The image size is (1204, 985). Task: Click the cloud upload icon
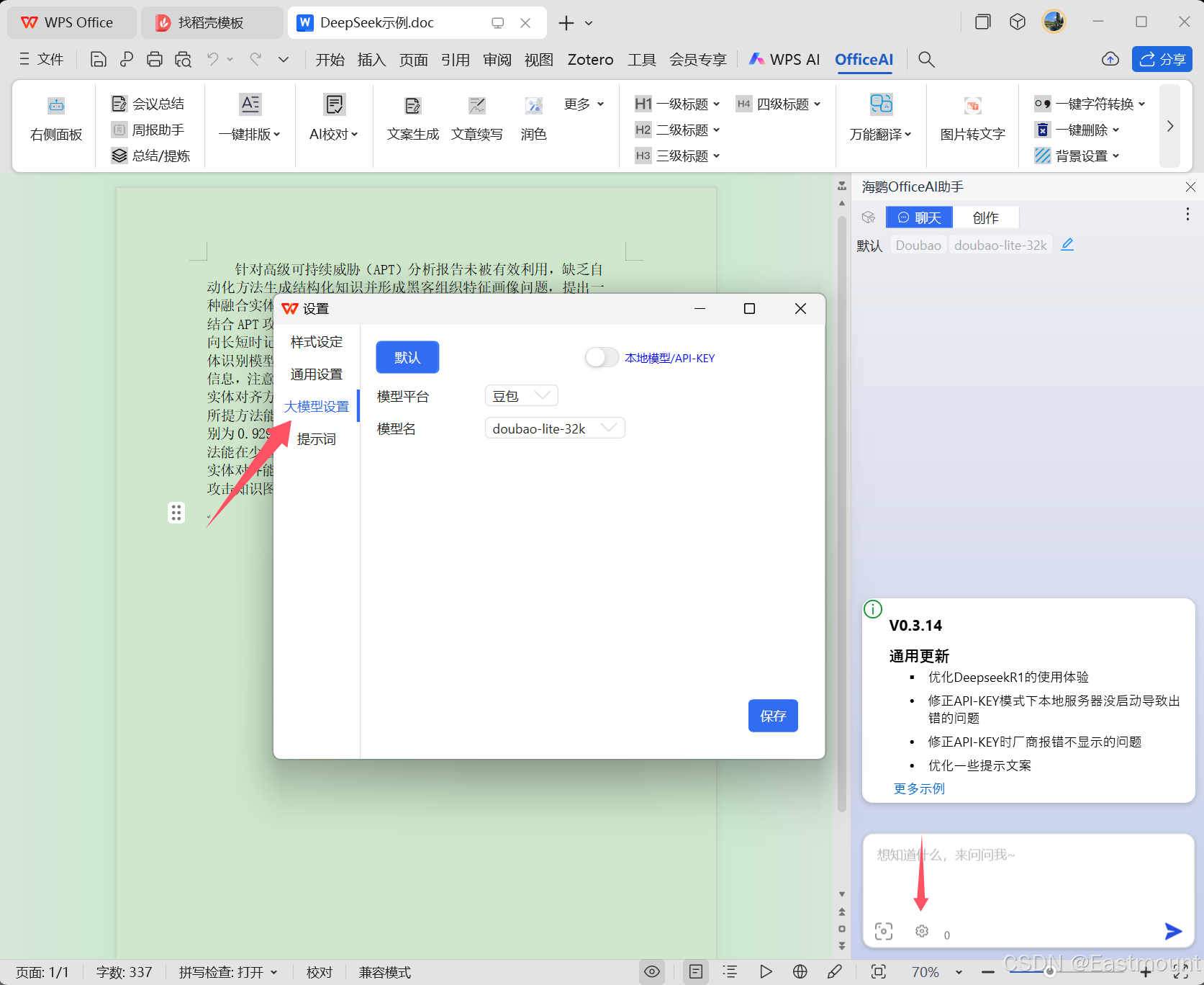point(1110,59)
